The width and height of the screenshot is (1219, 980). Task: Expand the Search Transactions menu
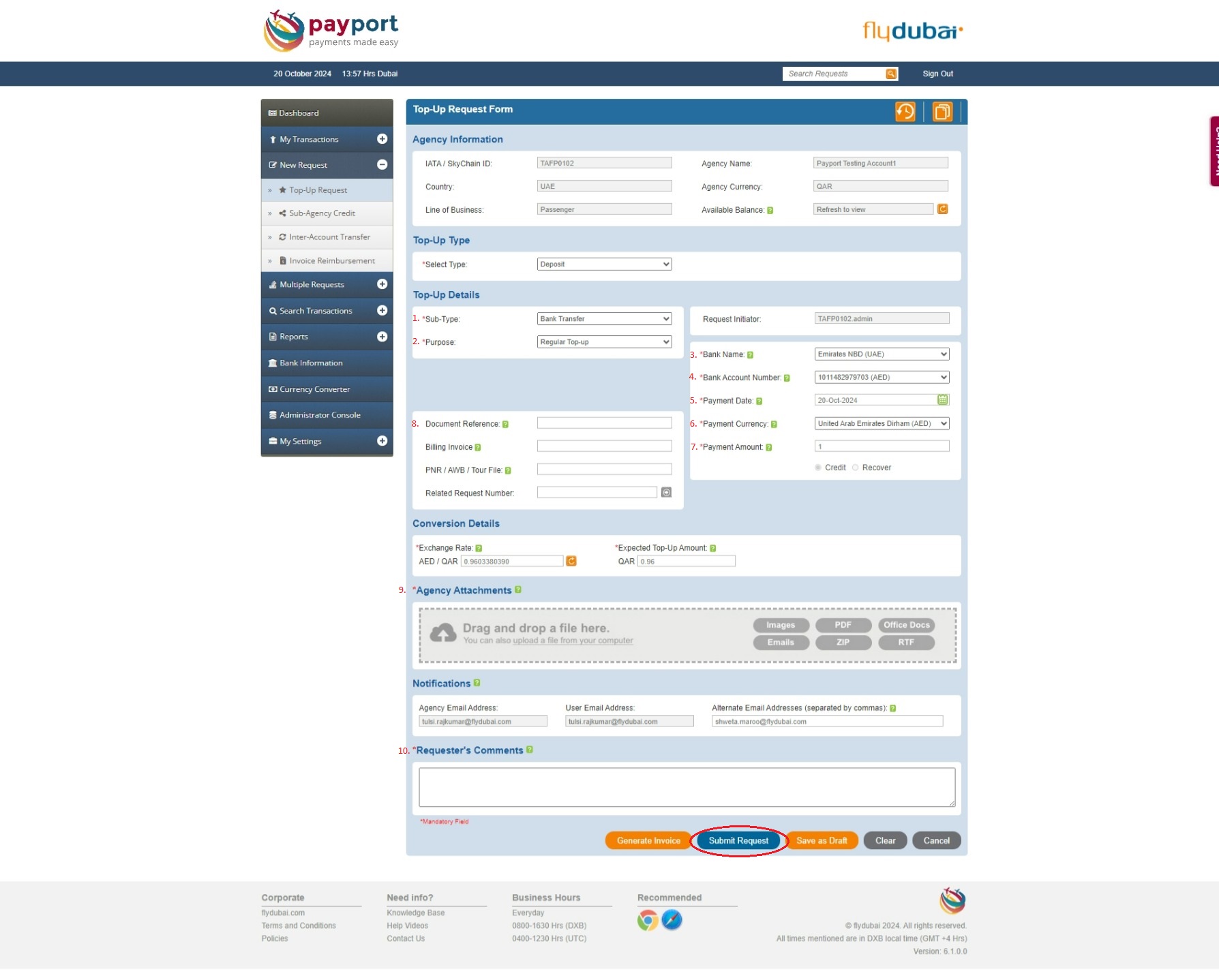click(x=382, y=310)
